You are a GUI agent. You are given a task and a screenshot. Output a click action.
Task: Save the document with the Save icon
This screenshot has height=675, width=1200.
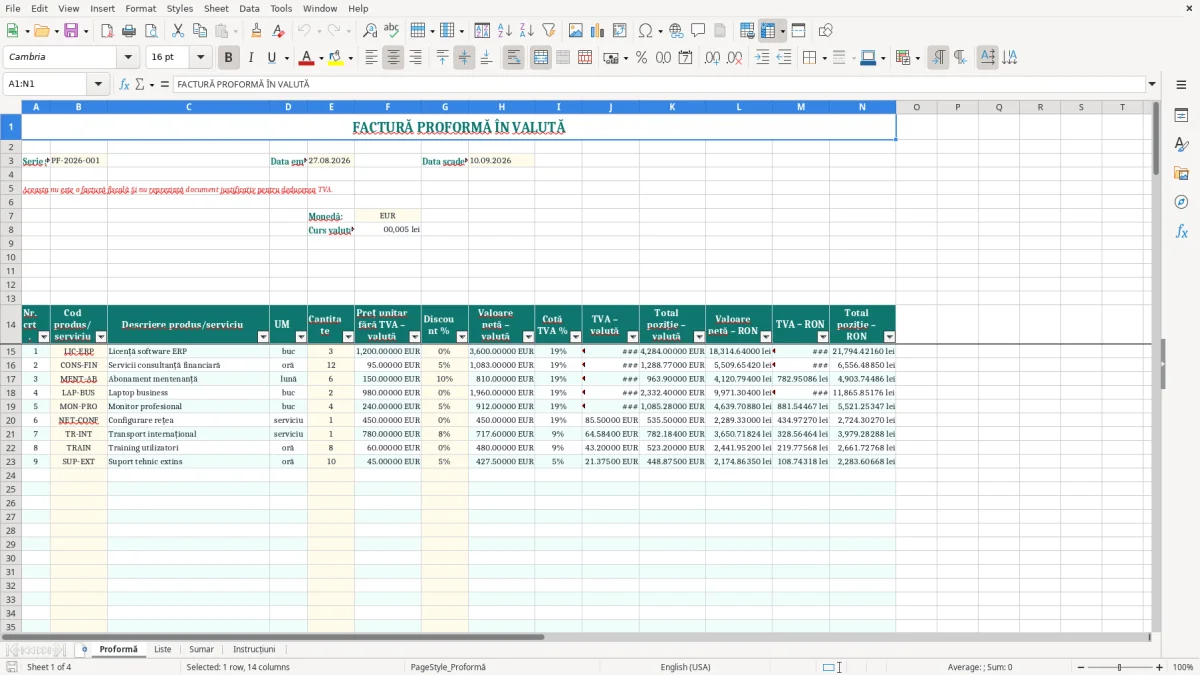point(70,31)
